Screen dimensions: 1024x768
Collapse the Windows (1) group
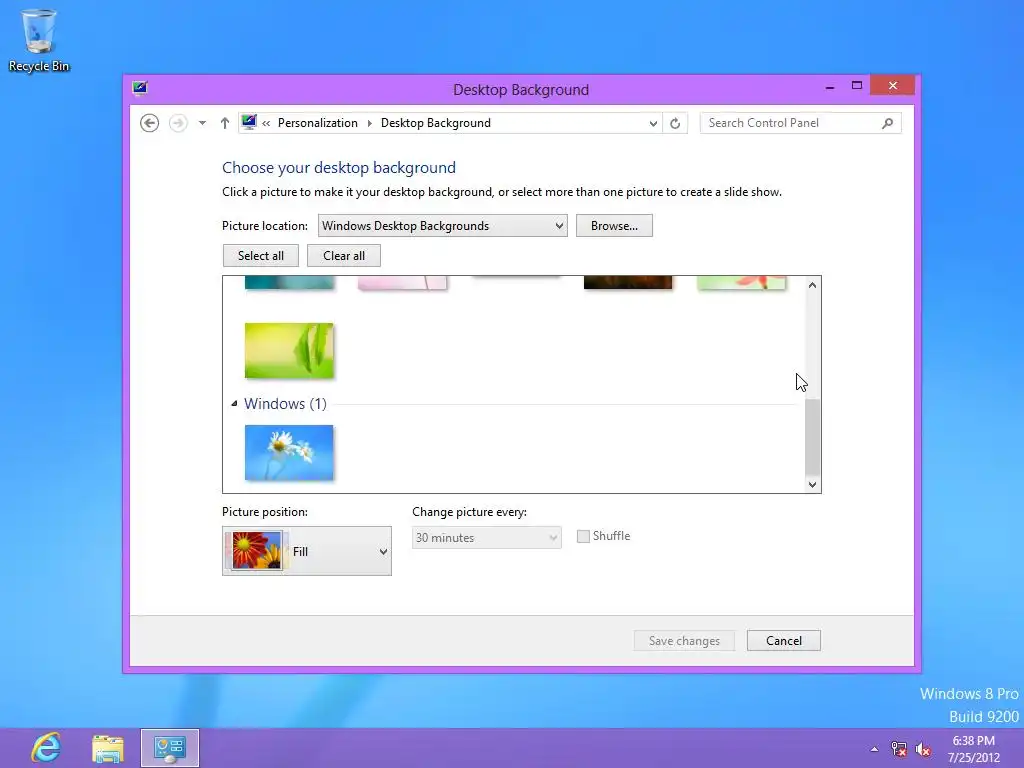coord(234,404)
